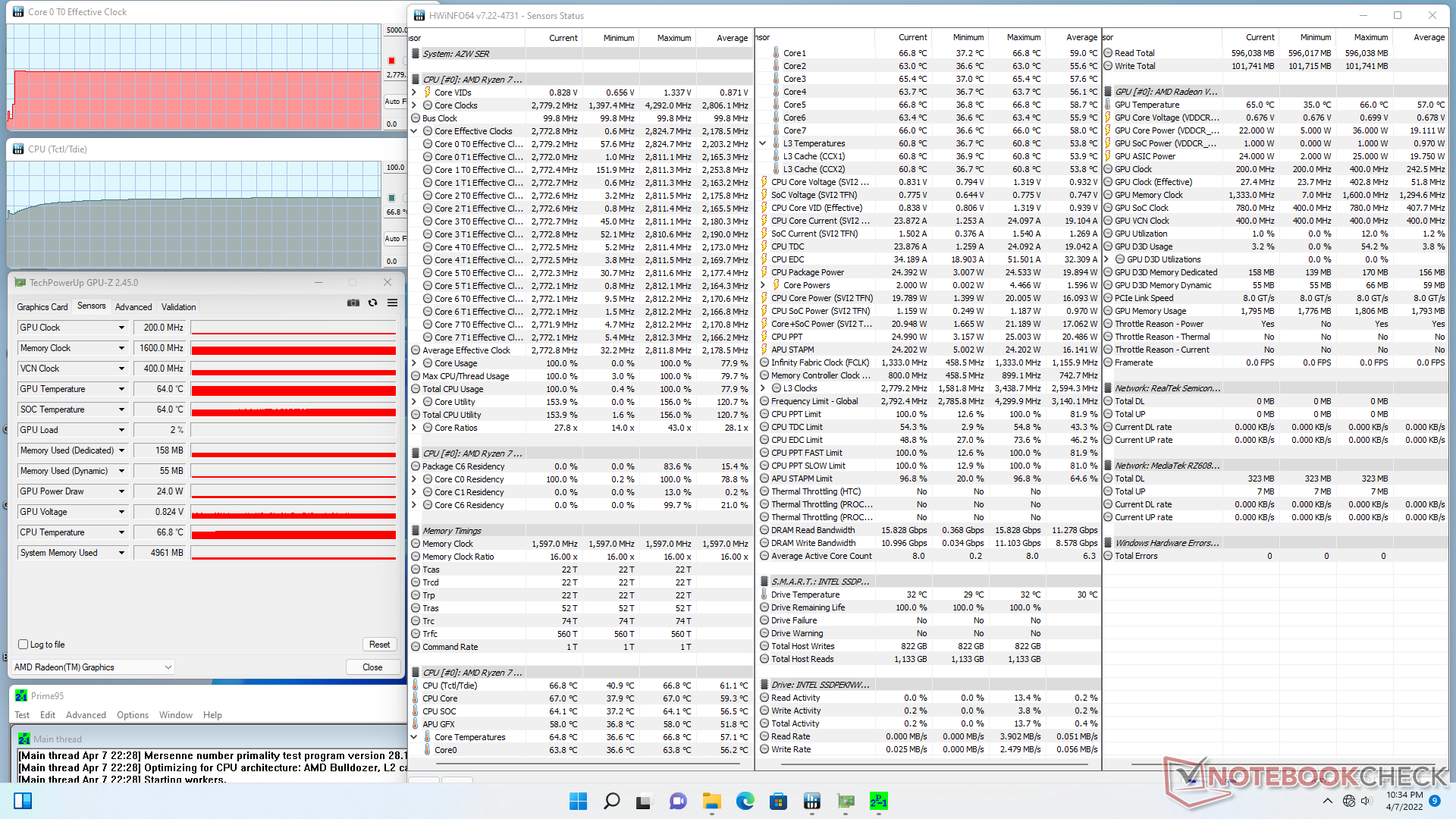Open the Windows Start menu
This screenshot has width=1456, height=819.
[x=578, y=801]
